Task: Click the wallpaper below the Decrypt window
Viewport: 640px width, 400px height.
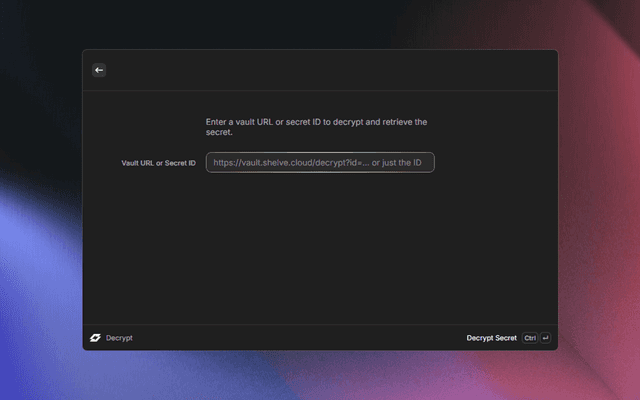Action: (x=320, y=376)
